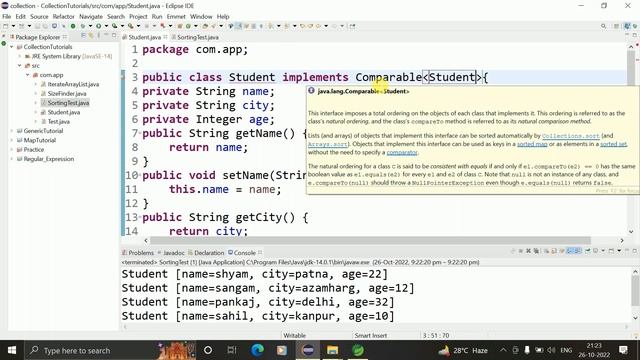The height and width of the screenshot is (360, 640).
Task: Follow comparator link in tooltip
Action: point(402,152)
